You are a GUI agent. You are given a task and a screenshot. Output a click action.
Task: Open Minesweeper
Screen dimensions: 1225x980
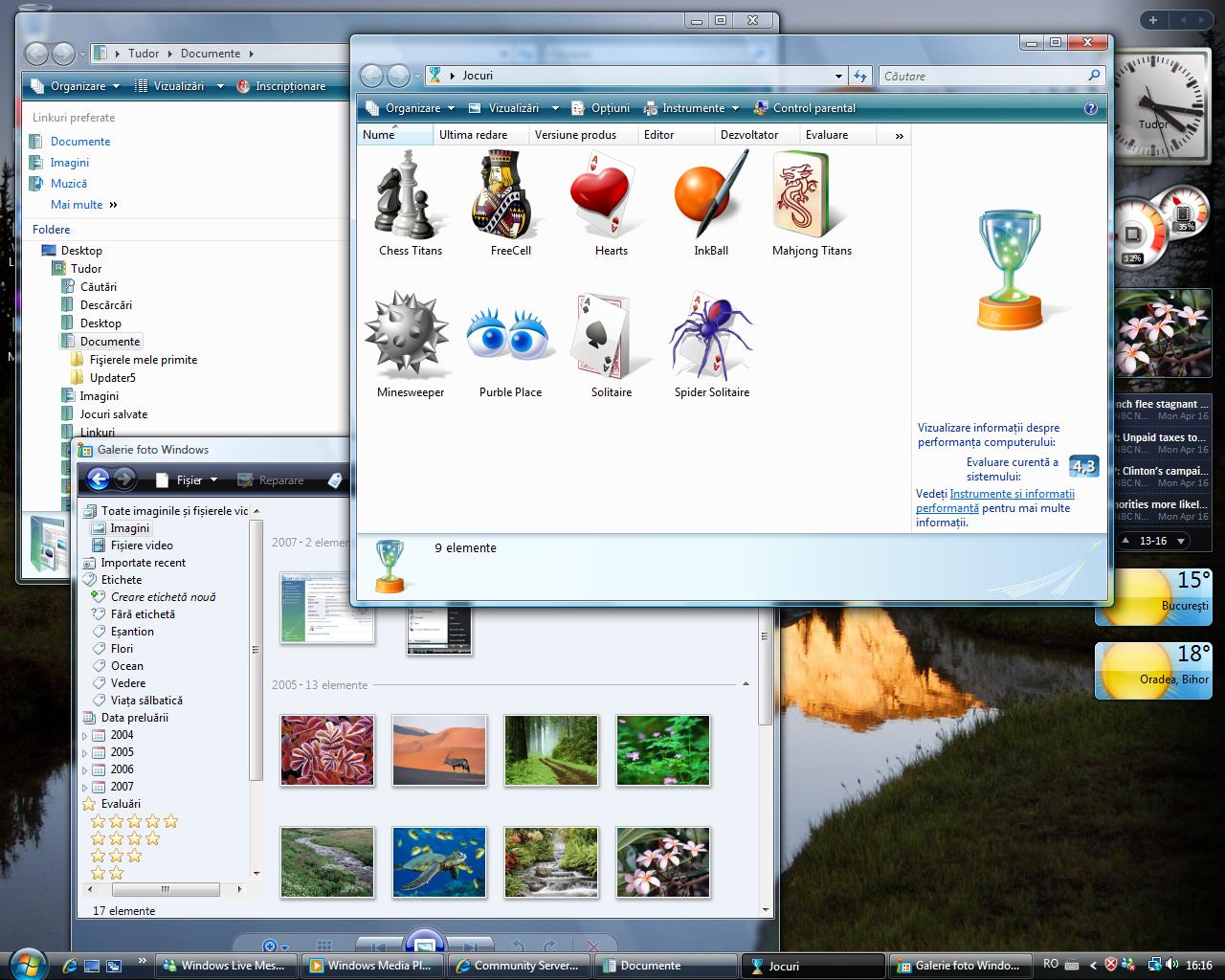(x=409, y=337)
